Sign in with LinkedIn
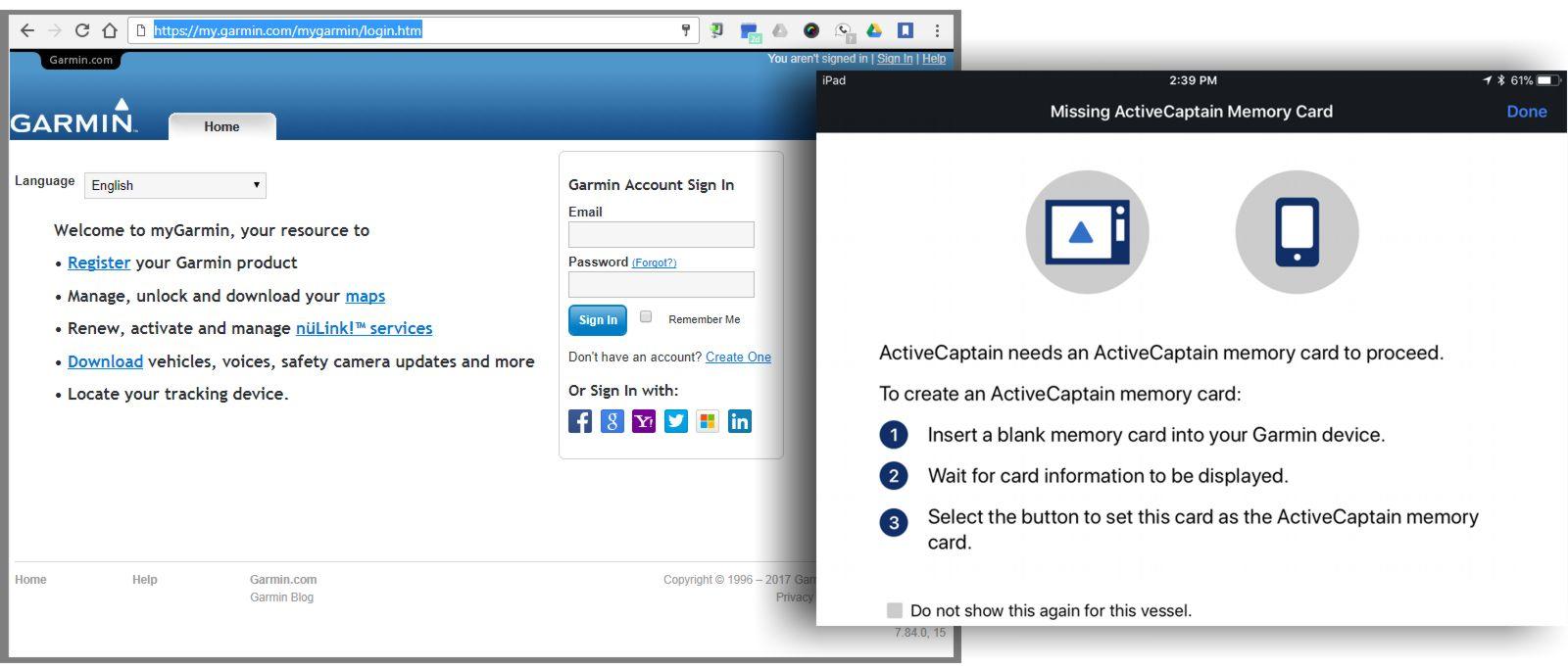 740,421
